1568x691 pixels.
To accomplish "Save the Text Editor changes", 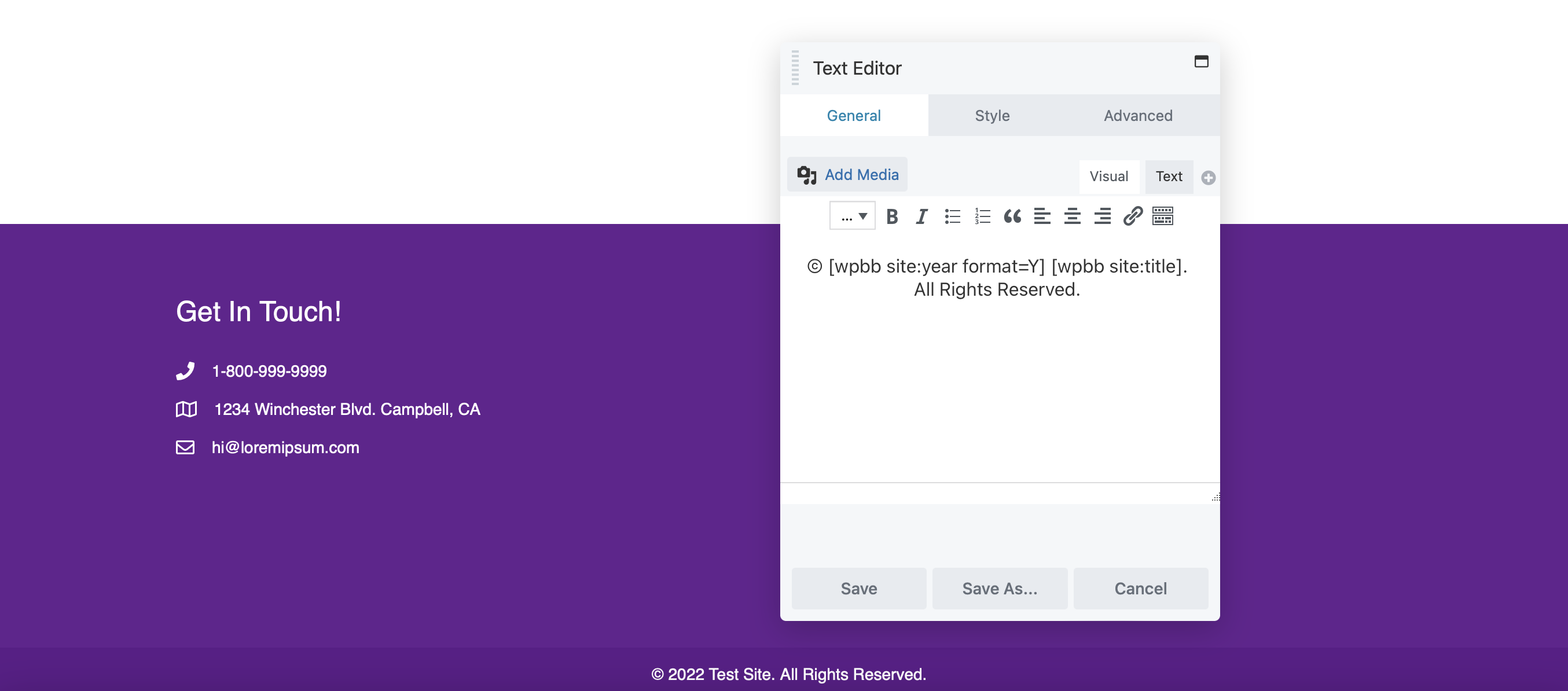I will coord(858,588).
